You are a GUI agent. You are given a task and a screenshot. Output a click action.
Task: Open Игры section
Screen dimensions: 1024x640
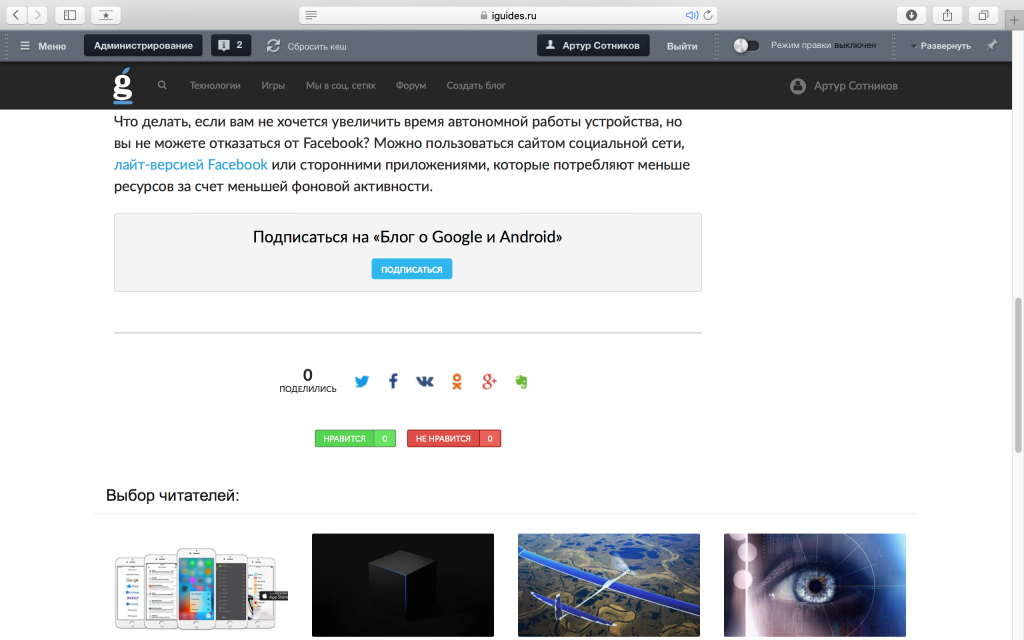273,86
